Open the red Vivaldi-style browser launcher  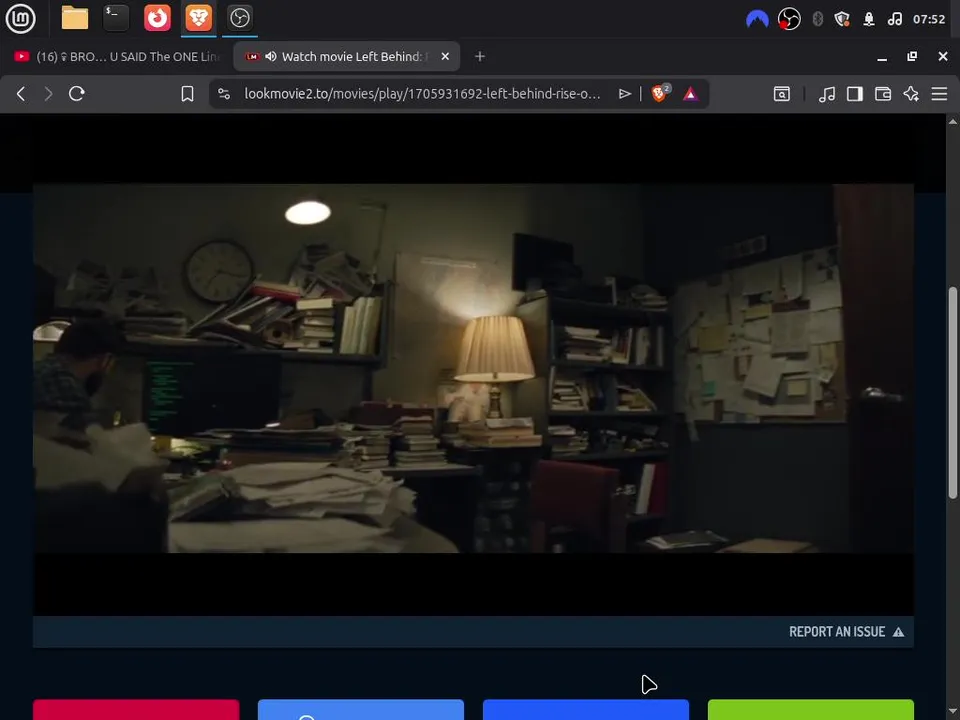pos(157,18)
